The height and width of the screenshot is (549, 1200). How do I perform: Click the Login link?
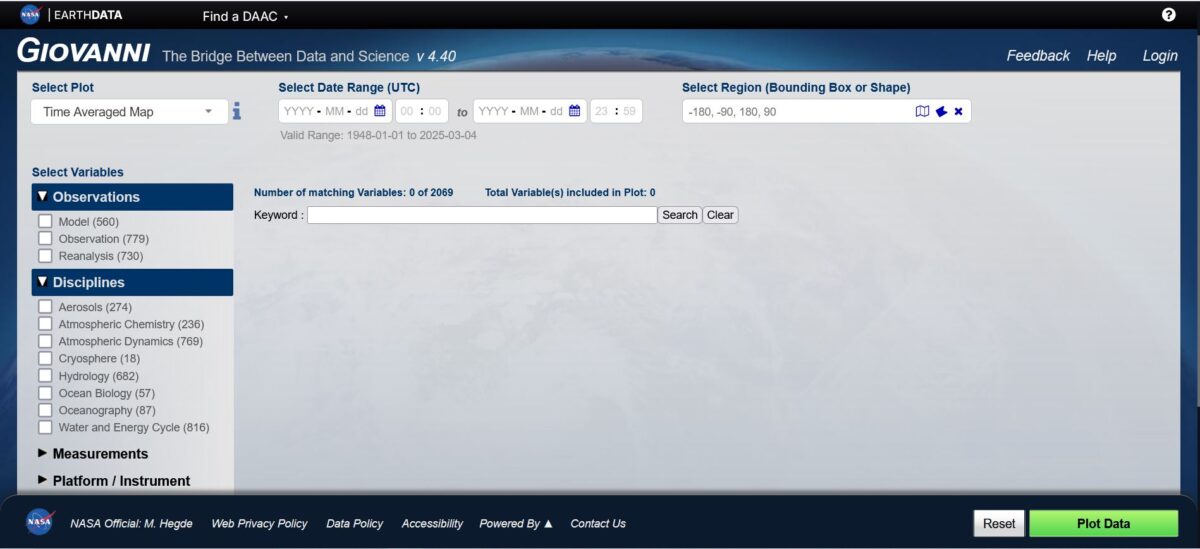pyautogui.click(x=1160, y=56)
